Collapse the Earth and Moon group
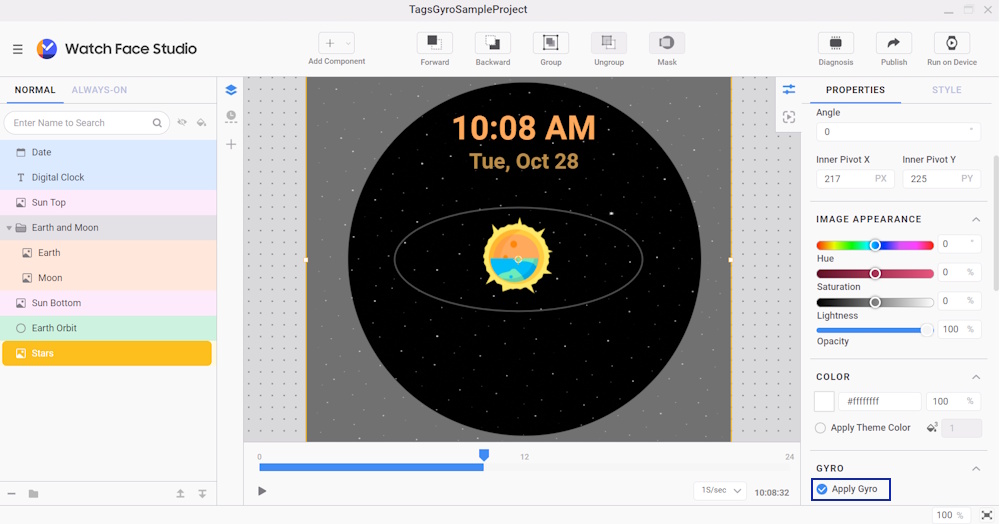1000x524 pixels. tap(9, 228)
